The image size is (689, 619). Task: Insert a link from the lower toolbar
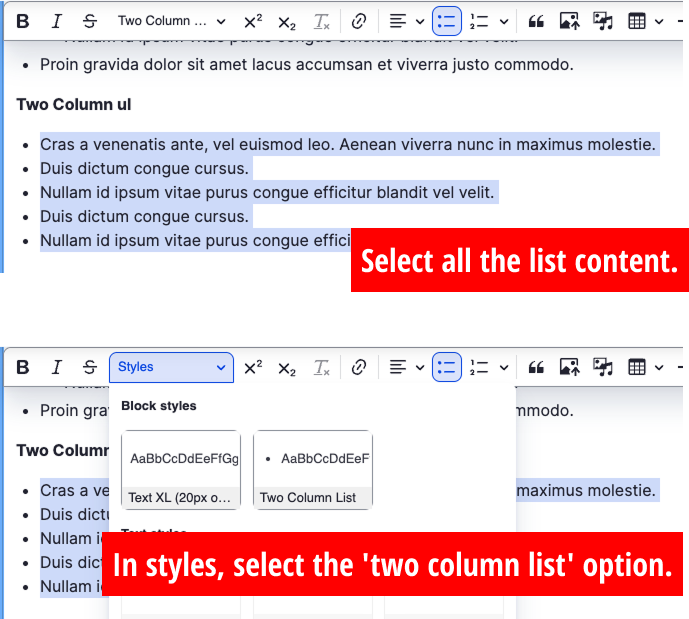359,367
